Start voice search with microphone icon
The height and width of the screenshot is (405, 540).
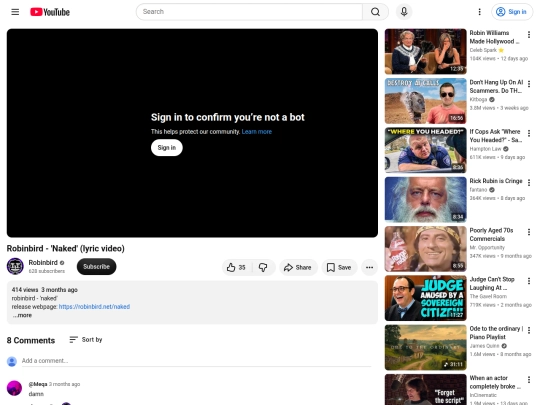[x=404, y=12]
